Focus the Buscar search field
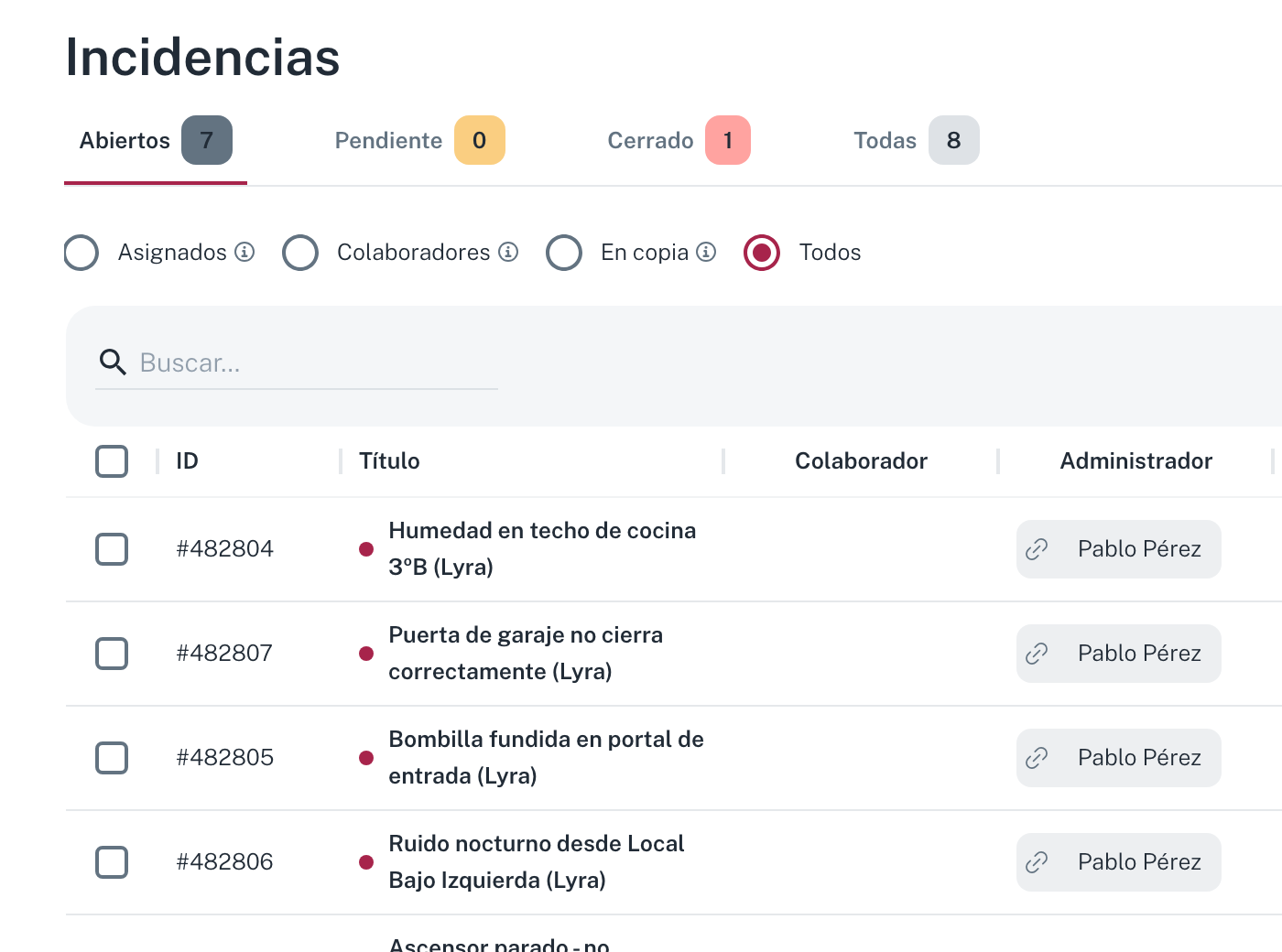 point(297,363)
